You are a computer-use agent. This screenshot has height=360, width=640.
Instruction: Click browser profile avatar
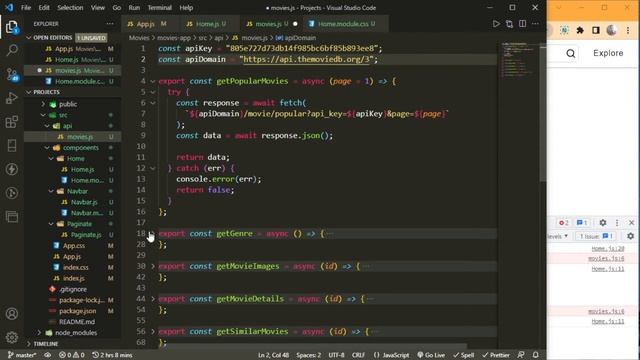[611, 30]
